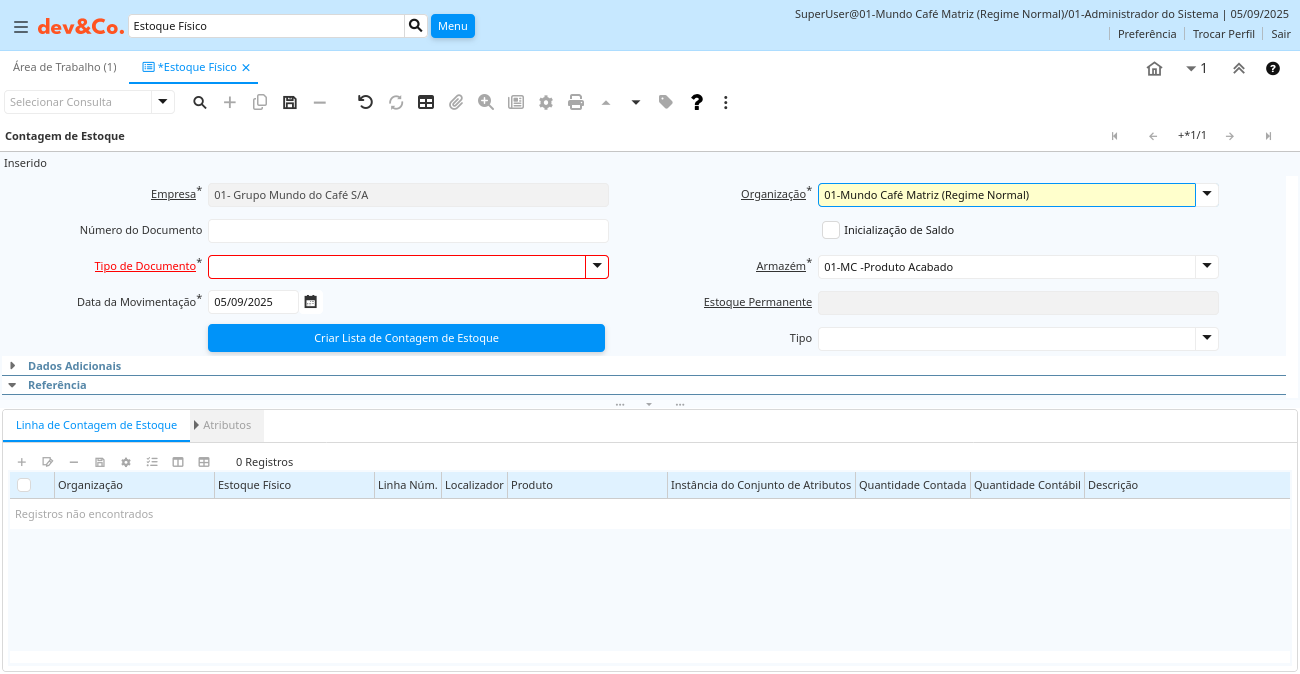Click Criar Lista de Contagem de Estoque button

(406, 338)
